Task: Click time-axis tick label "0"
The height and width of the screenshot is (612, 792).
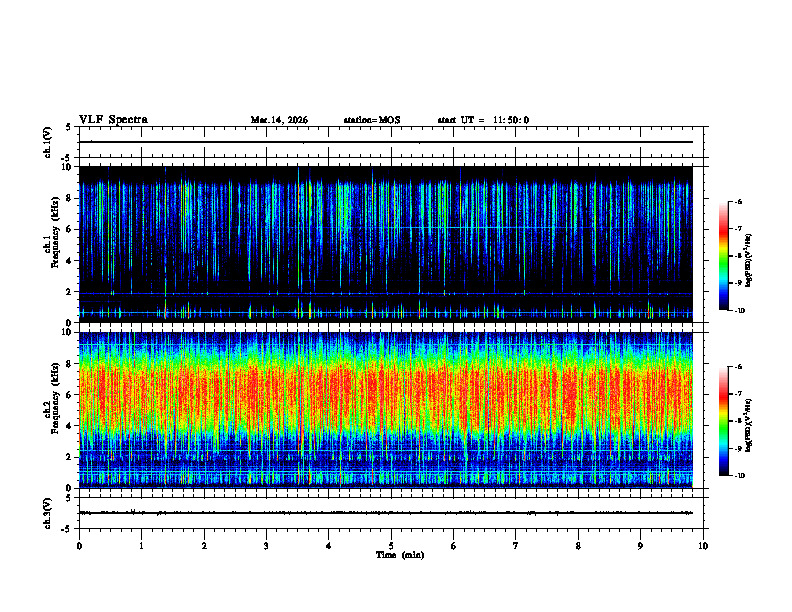Action: pos(79,546)
